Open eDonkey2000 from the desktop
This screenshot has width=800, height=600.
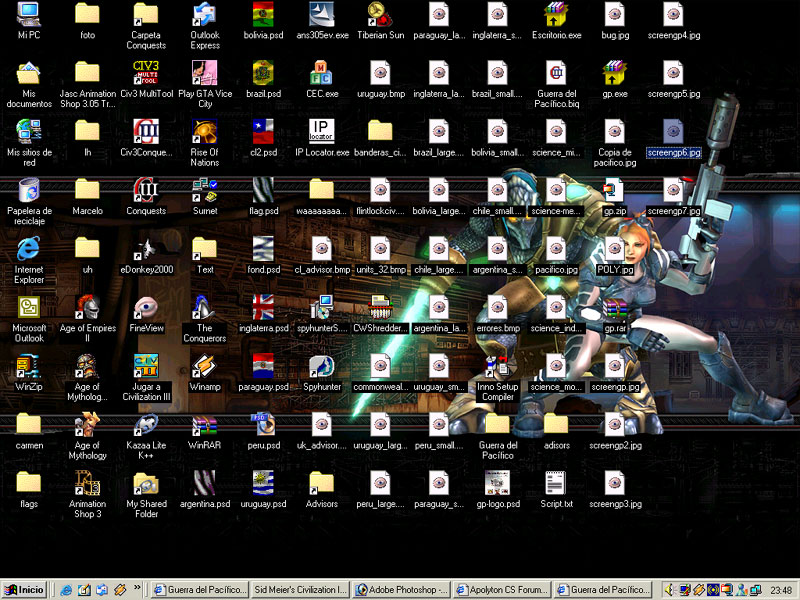click(x=146, y=249)
